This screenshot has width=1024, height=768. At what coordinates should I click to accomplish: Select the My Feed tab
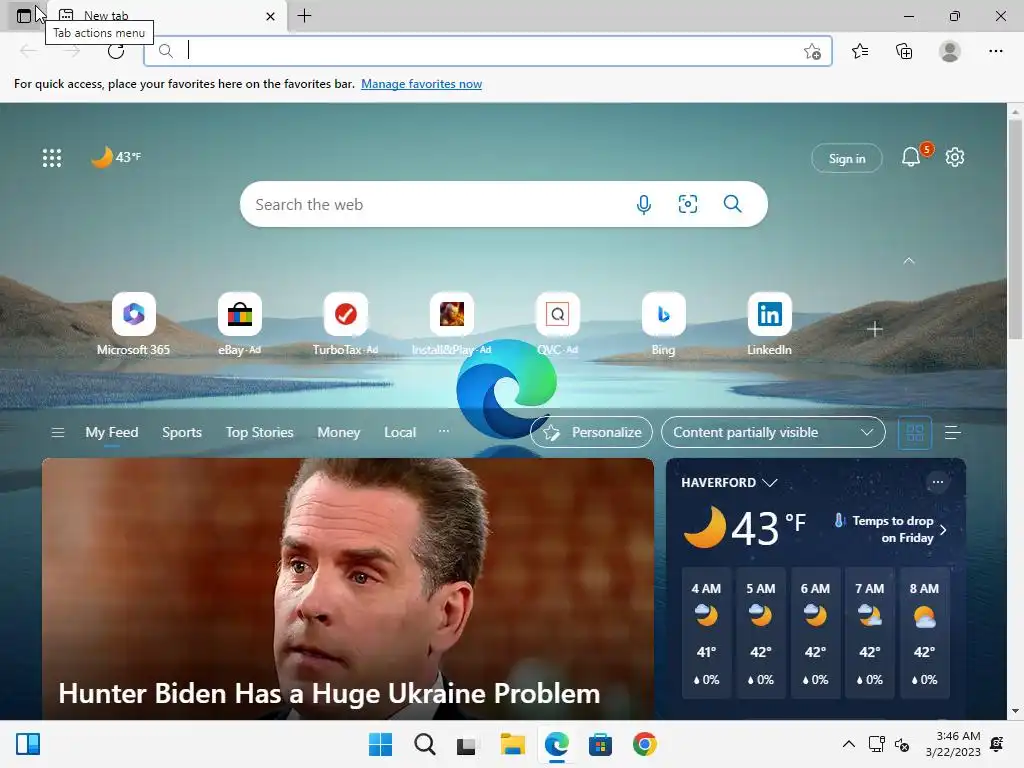(x=112, y=432)
